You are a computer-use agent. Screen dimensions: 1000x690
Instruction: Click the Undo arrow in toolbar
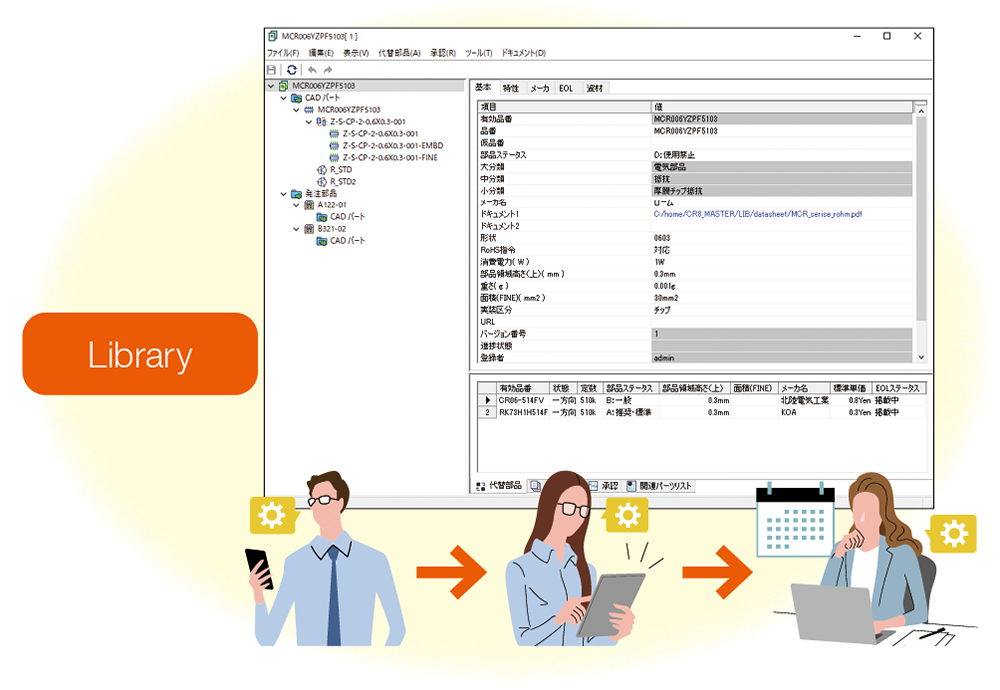pyautogui.click(x=311, y=70)
